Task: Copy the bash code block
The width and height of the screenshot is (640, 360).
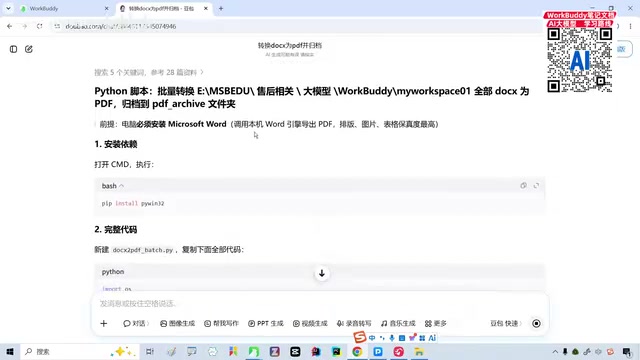Action: 523,186
